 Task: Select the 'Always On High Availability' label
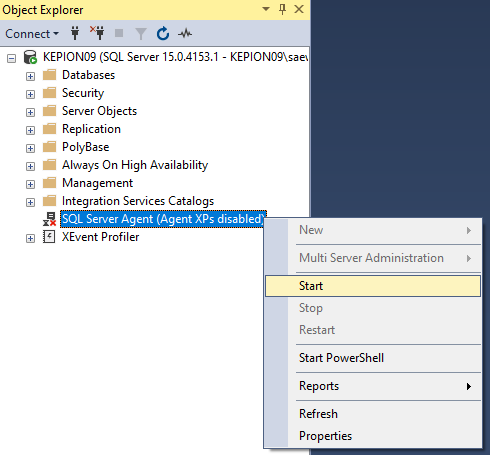pos(135,165)
